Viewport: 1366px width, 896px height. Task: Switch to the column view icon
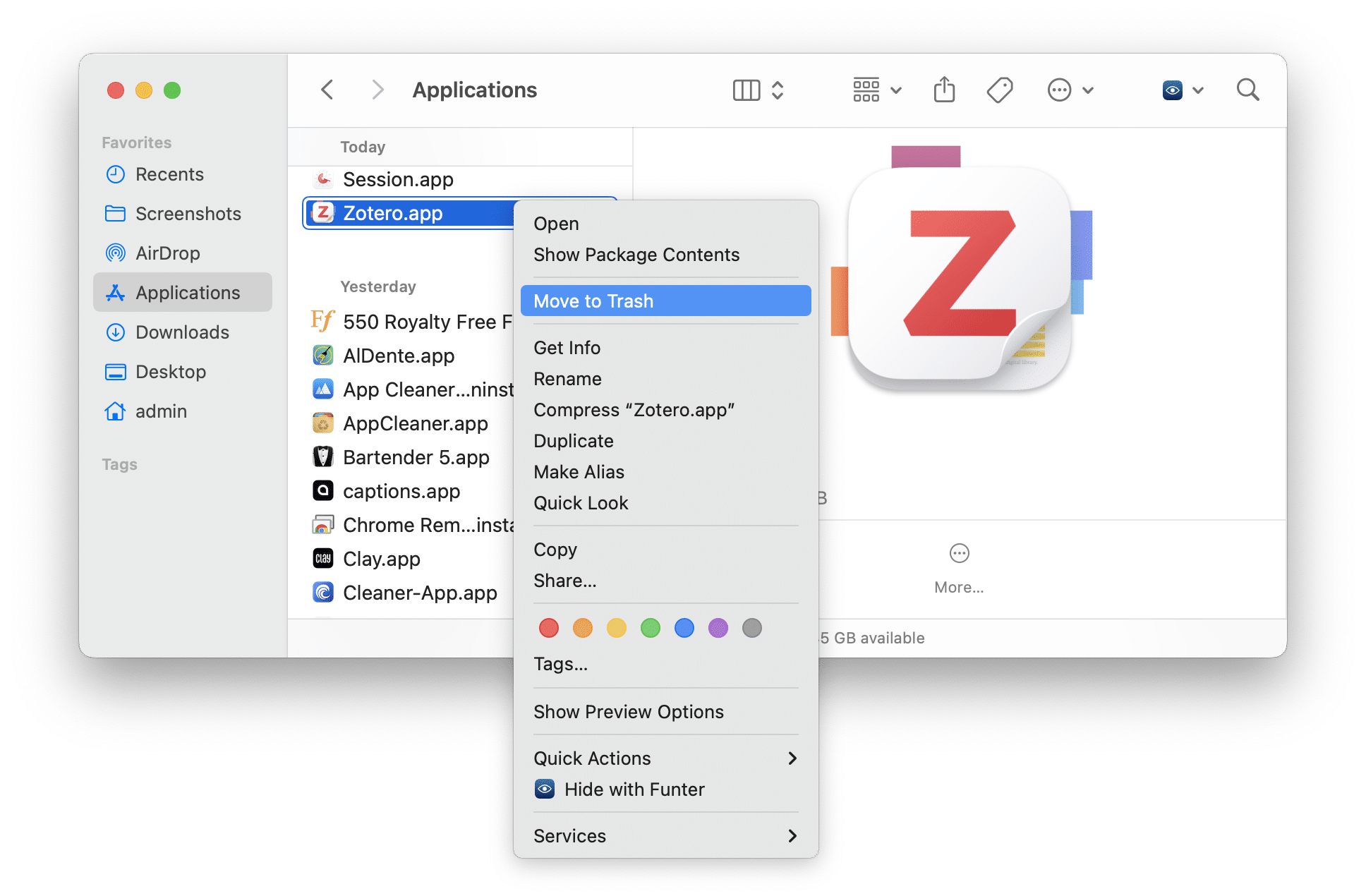click(747, 90)
